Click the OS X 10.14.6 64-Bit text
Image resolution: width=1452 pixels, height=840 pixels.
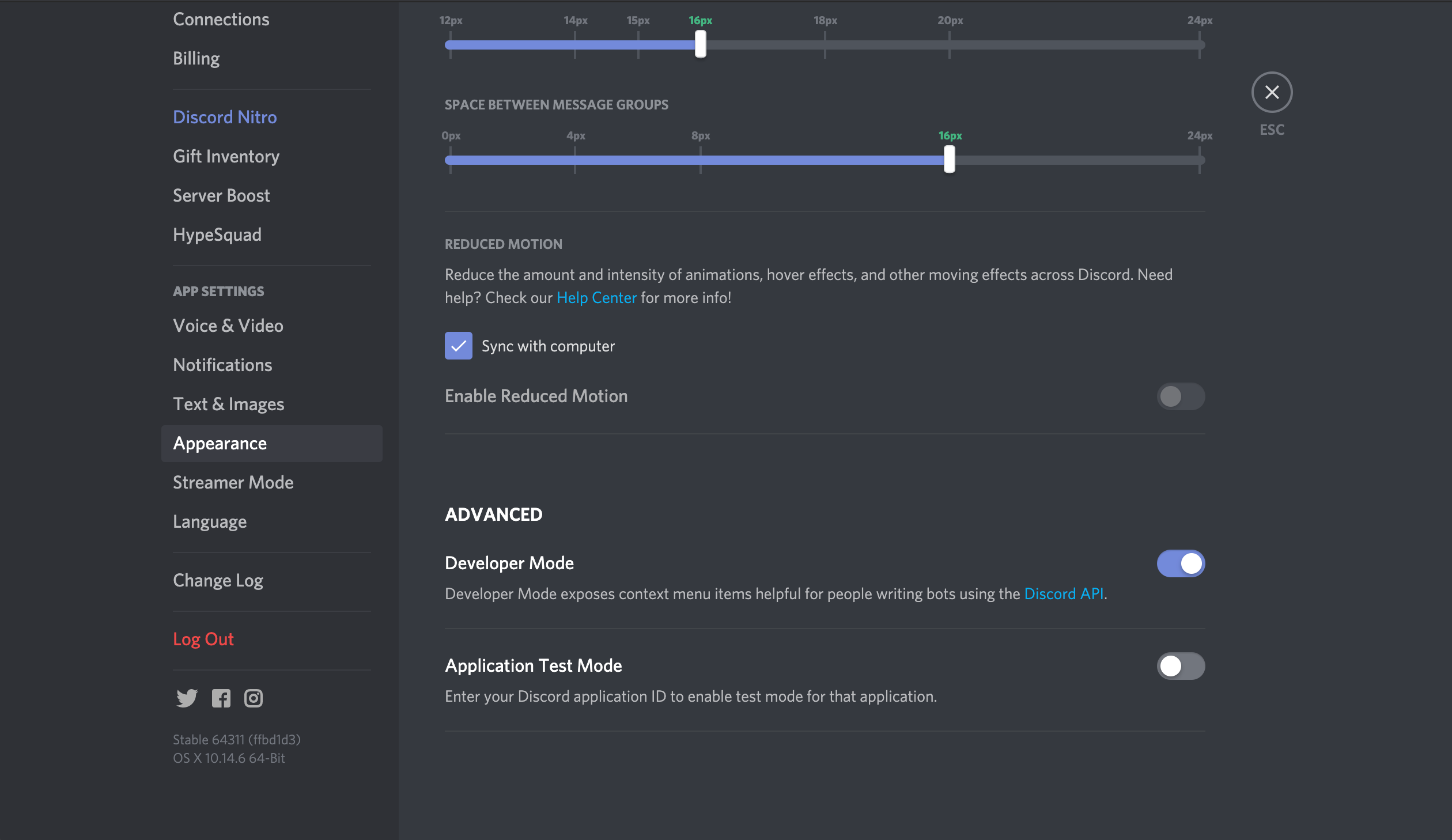click(229, 758)
